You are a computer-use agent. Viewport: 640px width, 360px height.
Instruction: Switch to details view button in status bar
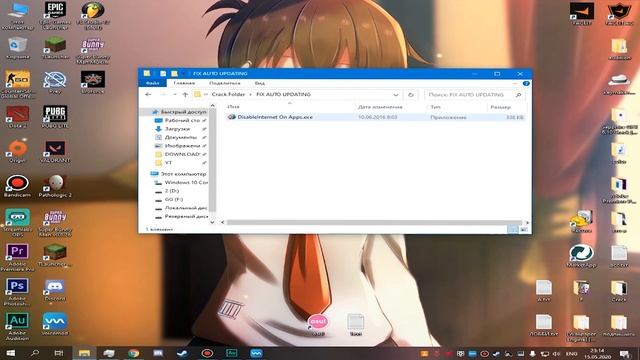pos(513,230)
